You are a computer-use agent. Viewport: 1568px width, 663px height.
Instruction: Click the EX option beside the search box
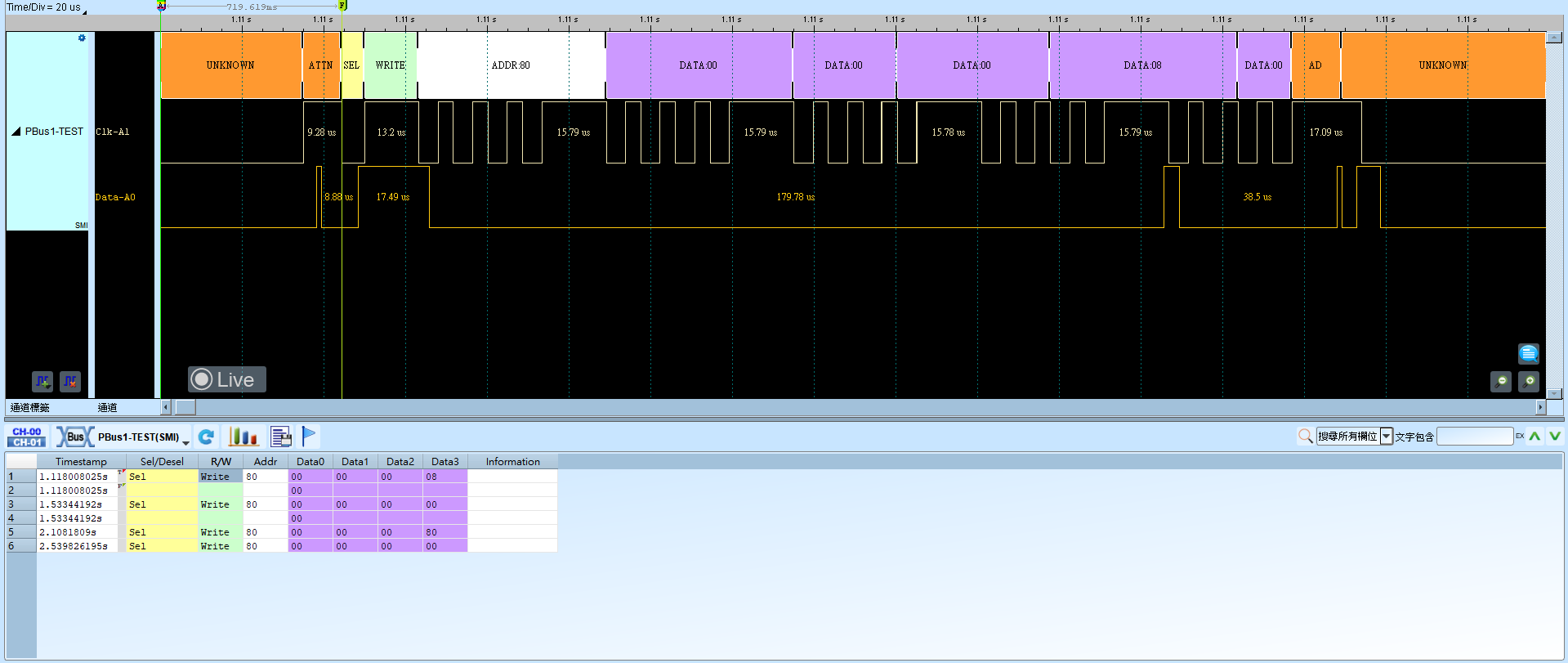pyautogui.click(x=1520, y=437)
